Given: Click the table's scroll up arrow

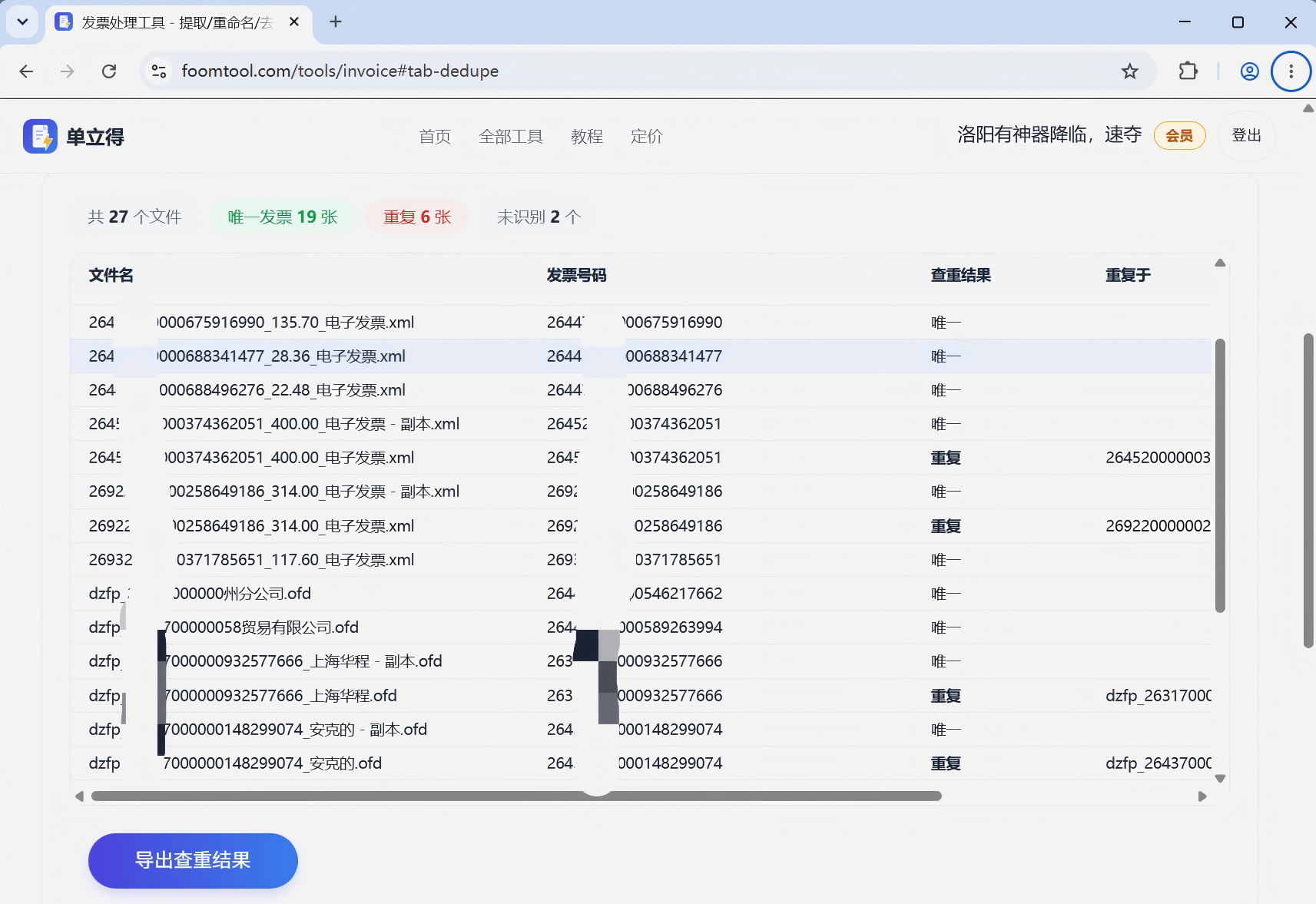Looking at the screenshot, I should coord(1220,263).
